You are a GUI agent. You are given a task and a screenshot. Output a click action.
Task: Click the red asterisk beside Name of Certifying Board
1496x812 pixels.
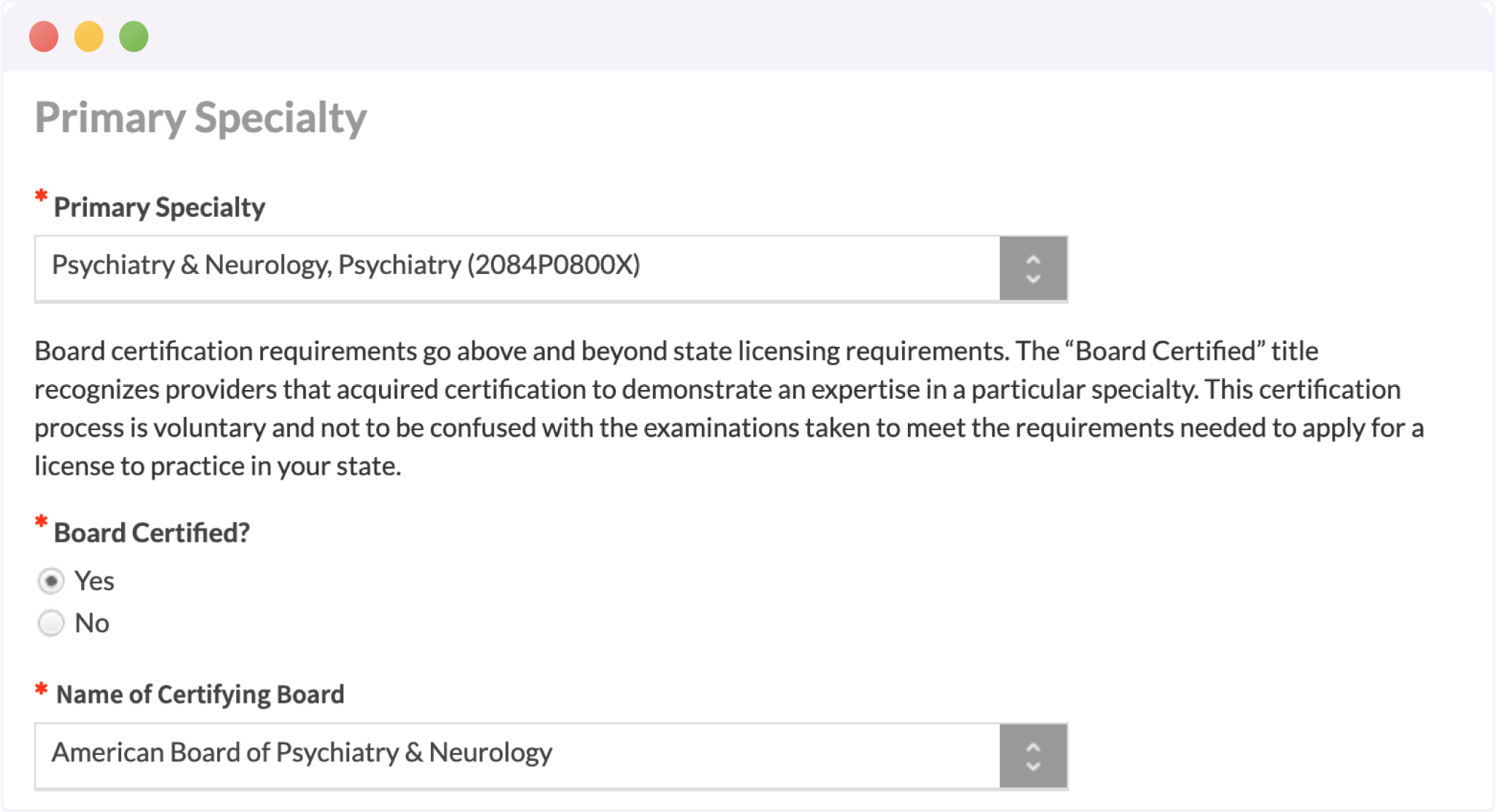point(42,689)
